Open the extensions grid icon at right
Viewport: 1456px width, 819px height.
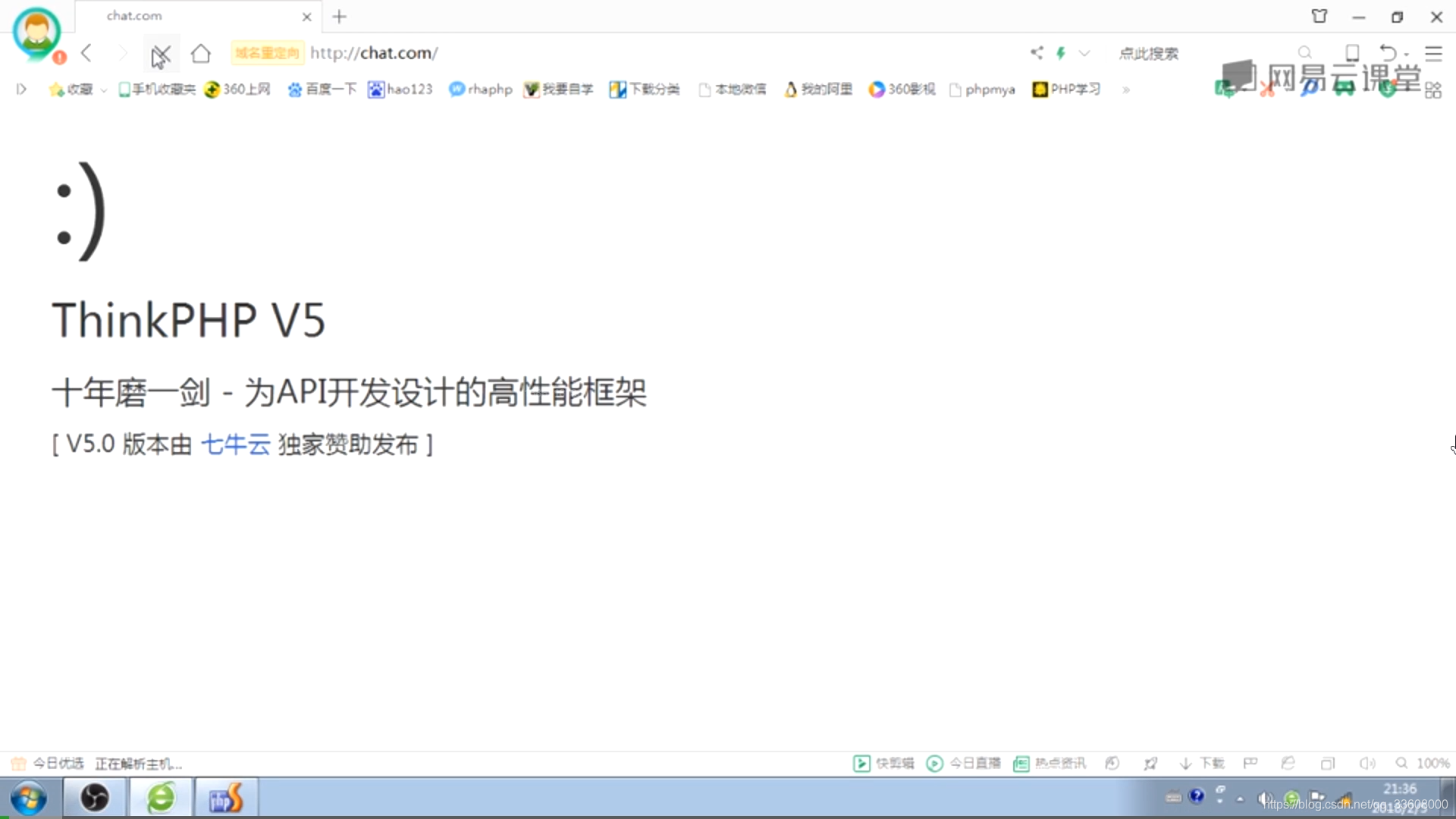point(1433,91)
